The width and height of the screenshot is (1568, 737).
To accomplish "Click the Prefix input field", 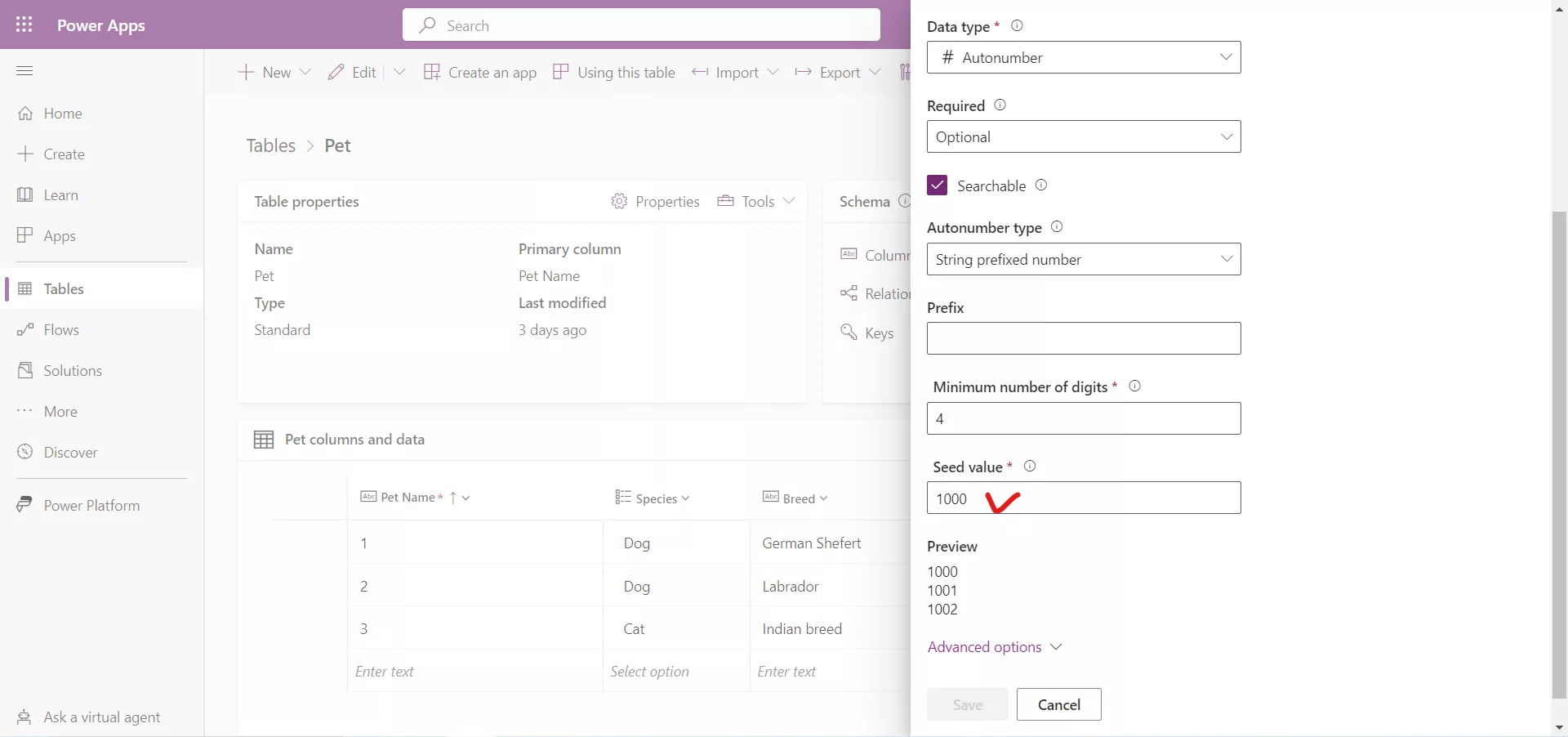I will tap(1083, 338).
